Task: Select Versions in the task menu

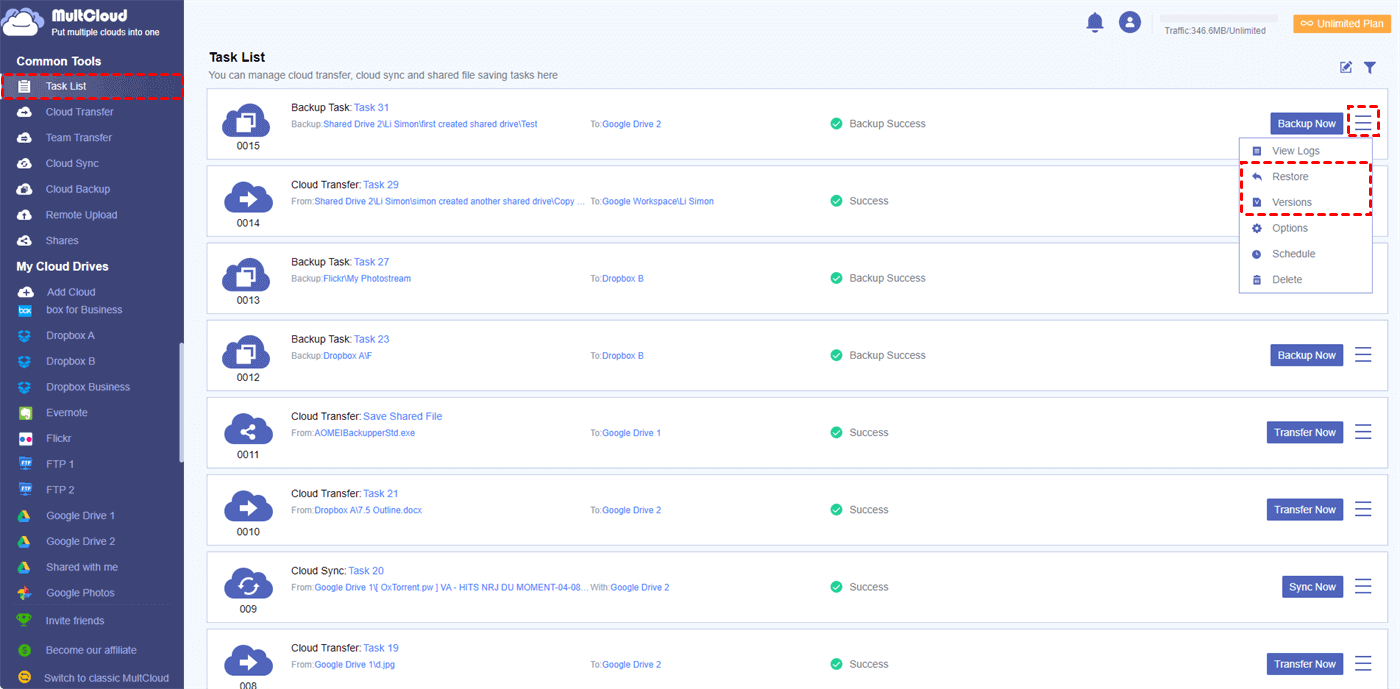Action: click(x=1291, y=202)
